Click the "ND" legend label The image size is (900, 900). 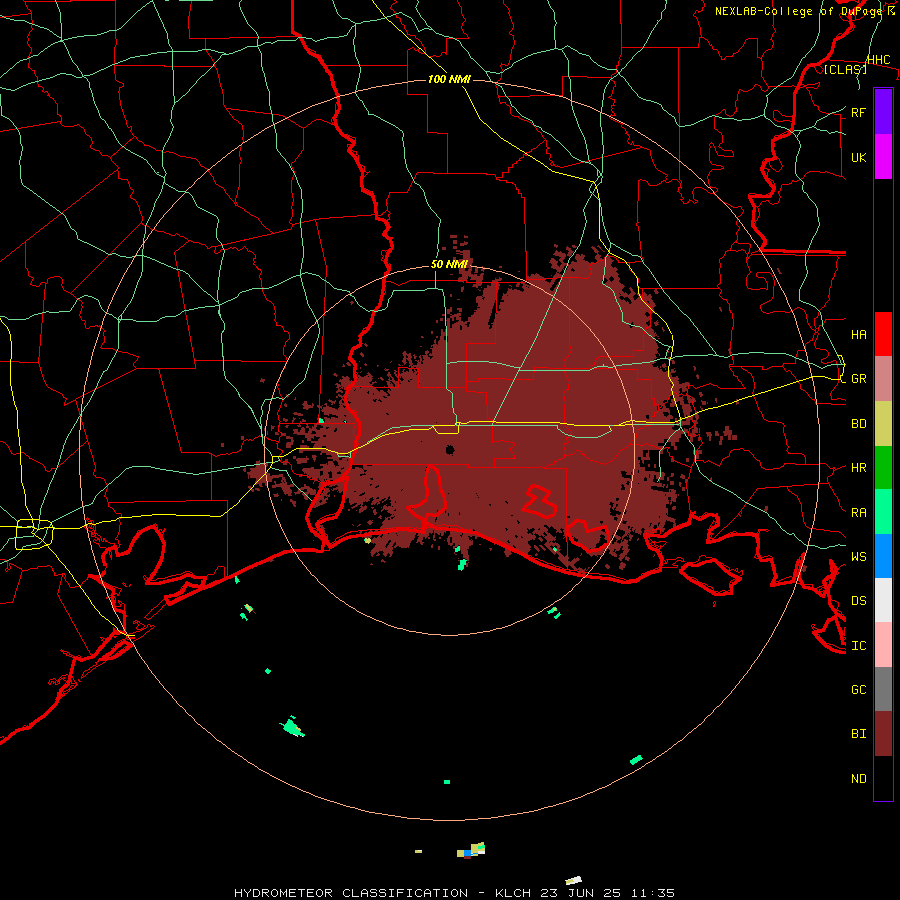point(859,779)
